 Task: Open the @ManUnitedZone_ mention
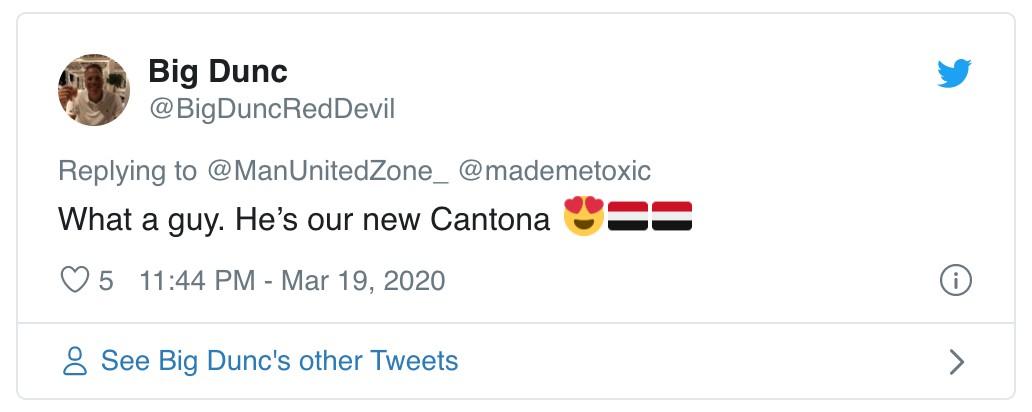[x=328, y=170]
